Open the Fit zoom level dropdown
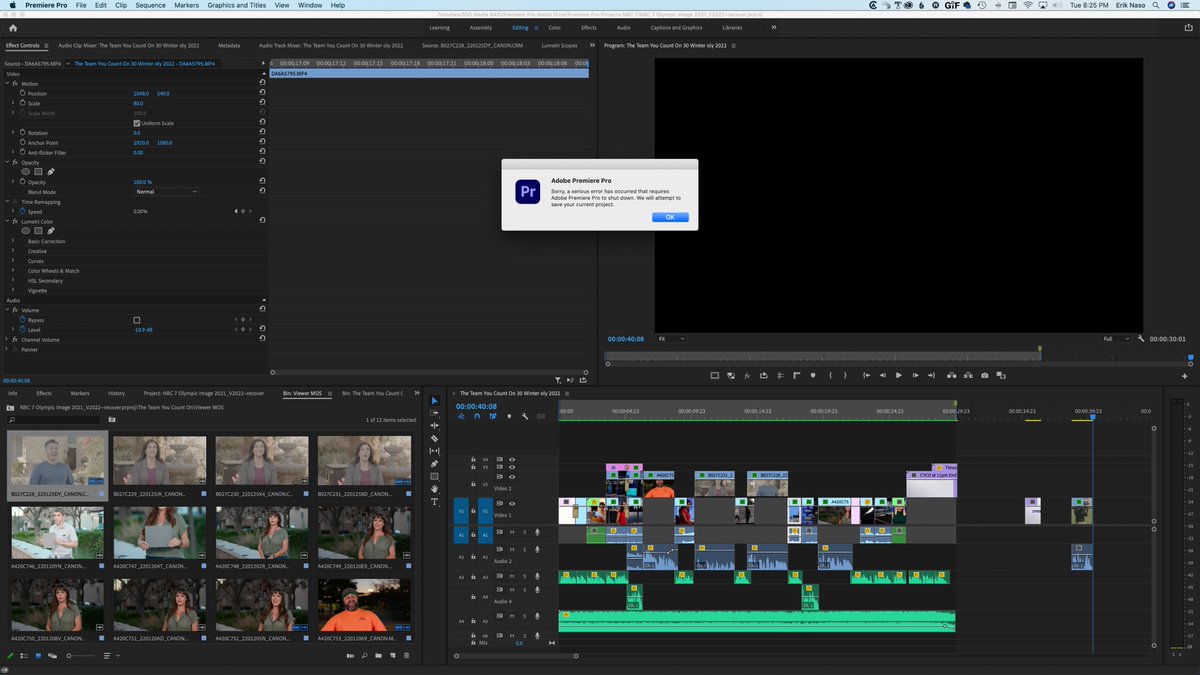Viewport: 1200px width, 675px height. [x=671, y=339]
